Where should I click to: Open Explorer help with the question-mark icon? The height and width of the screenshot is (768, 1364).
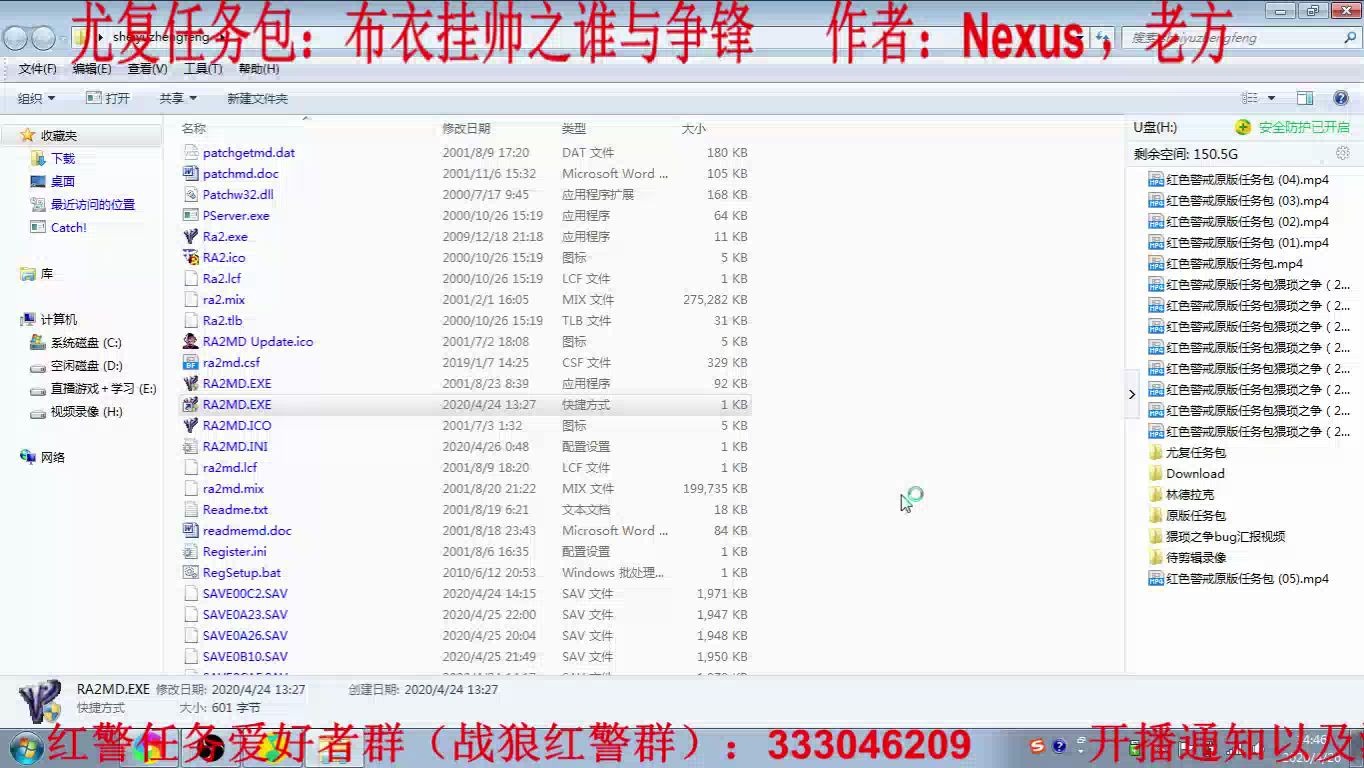coord(1341,98)
